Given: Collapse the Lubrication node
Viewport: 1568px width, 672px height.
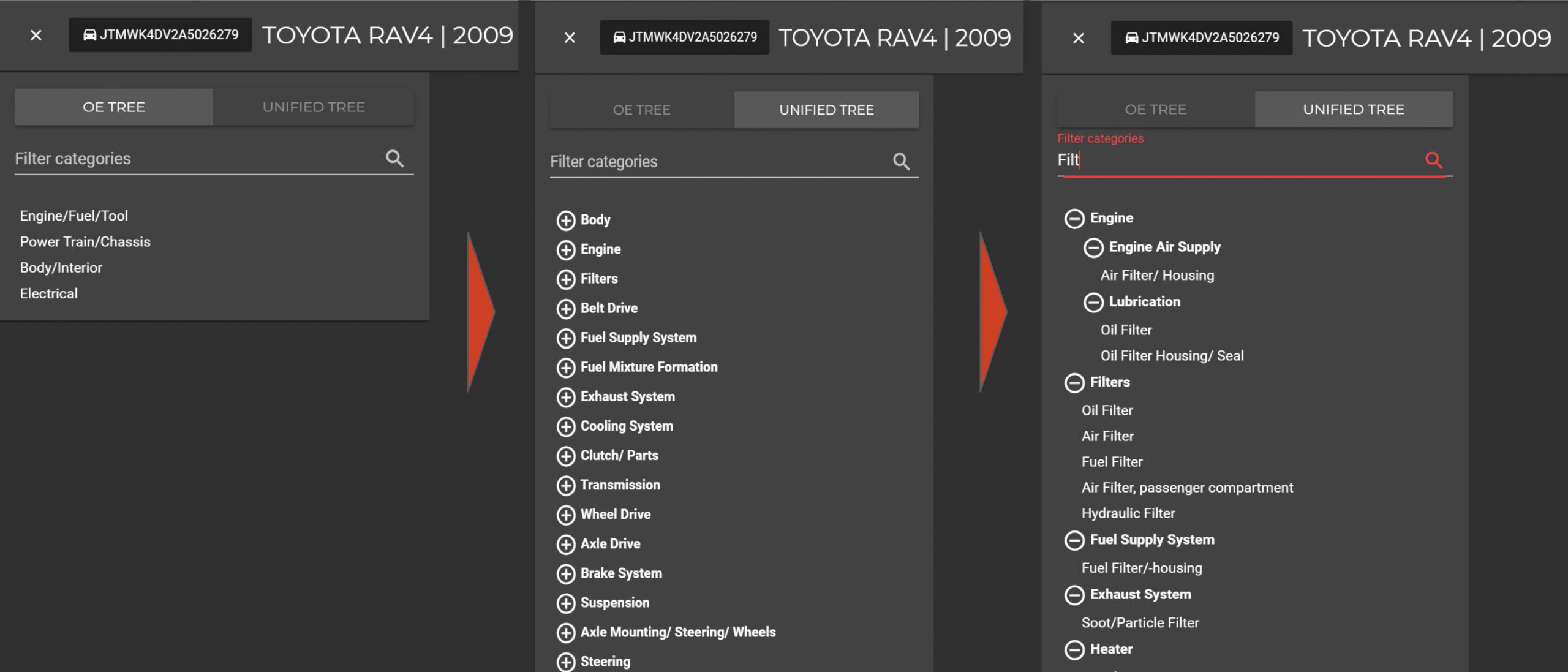Looking at the screenshot, I should coord(1093,302).
